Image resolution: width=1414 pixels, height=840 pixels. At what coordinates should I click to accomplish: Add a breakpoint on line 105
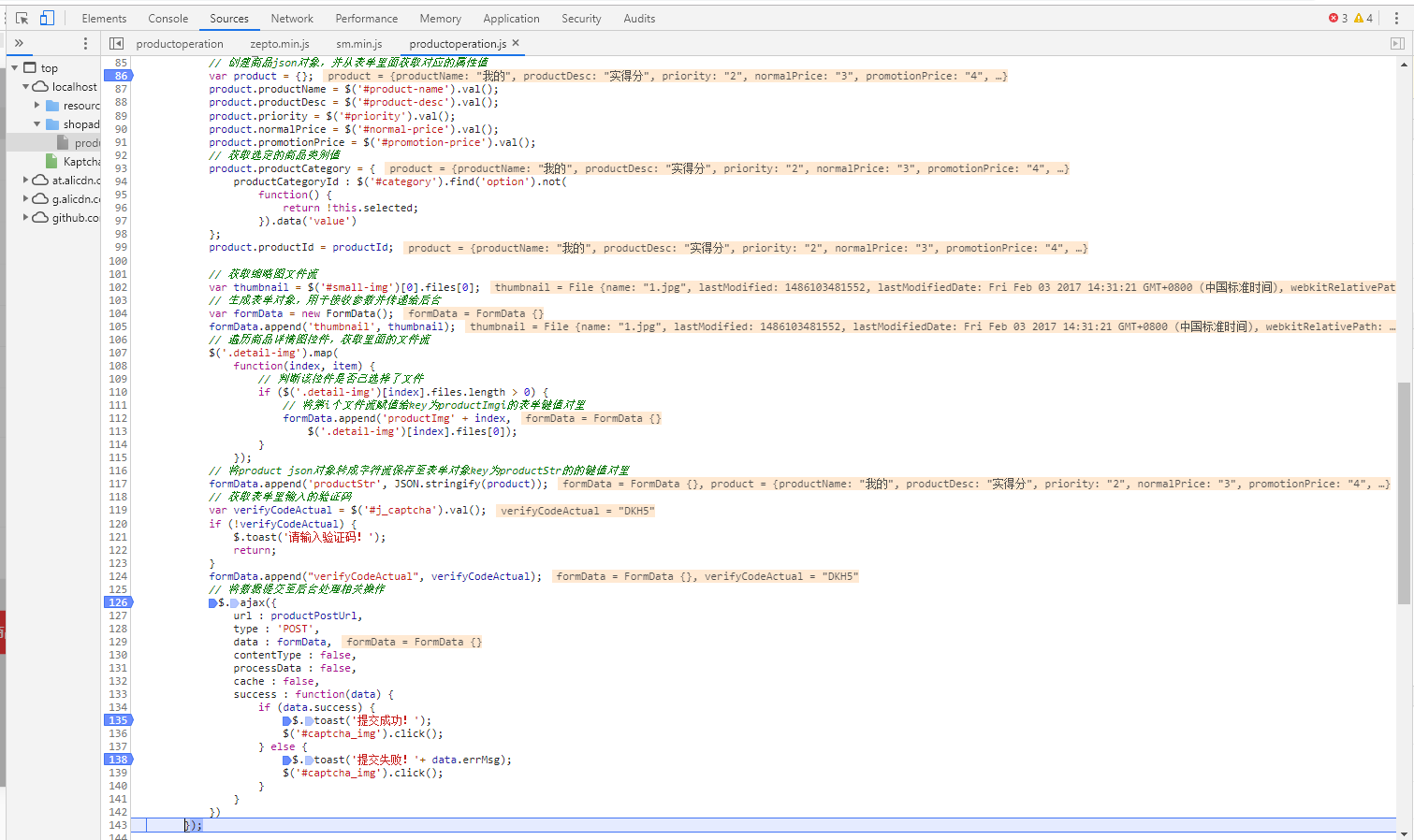[118, 326]
